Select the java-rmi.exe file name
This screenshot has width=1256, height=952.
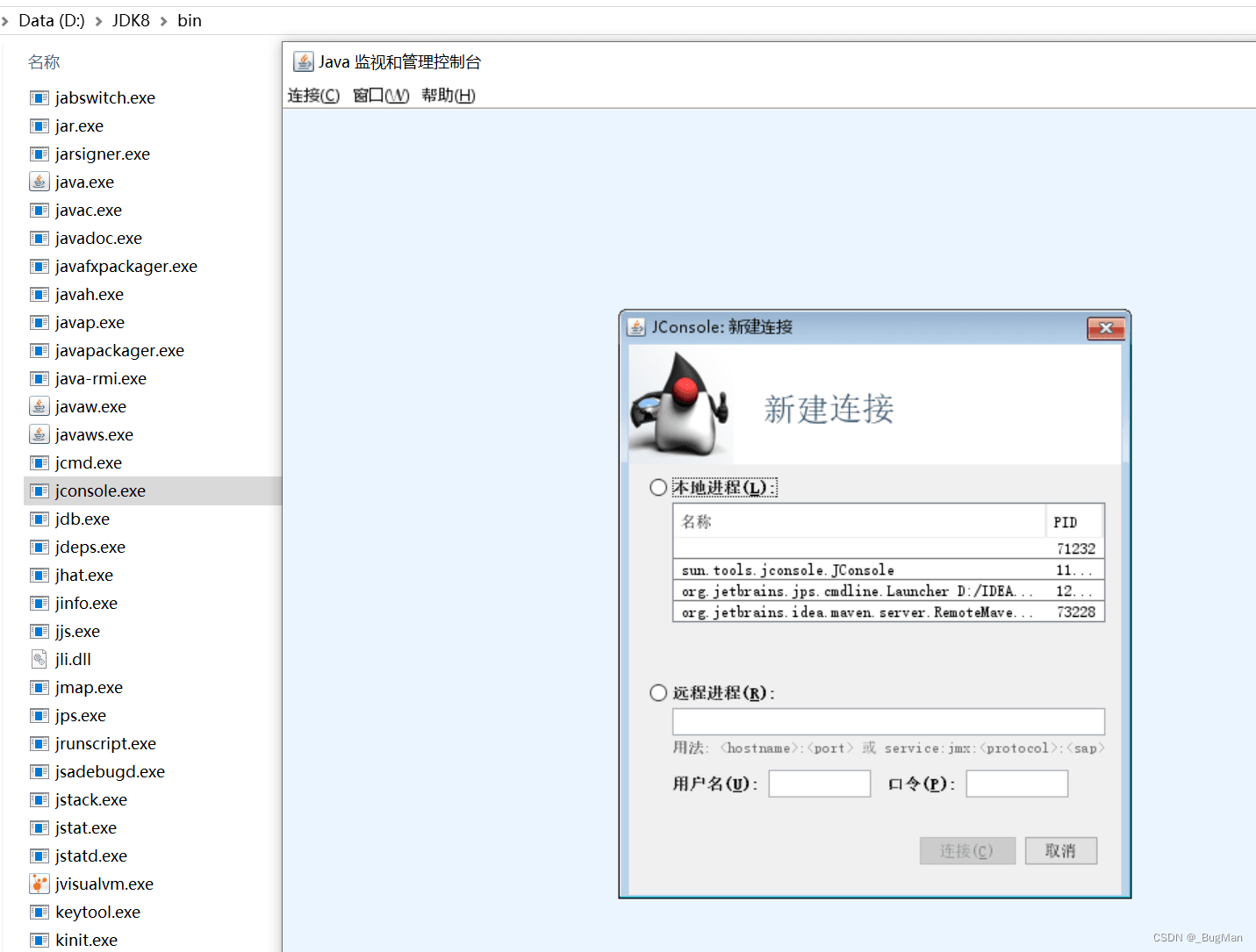[x=101, y=379]
